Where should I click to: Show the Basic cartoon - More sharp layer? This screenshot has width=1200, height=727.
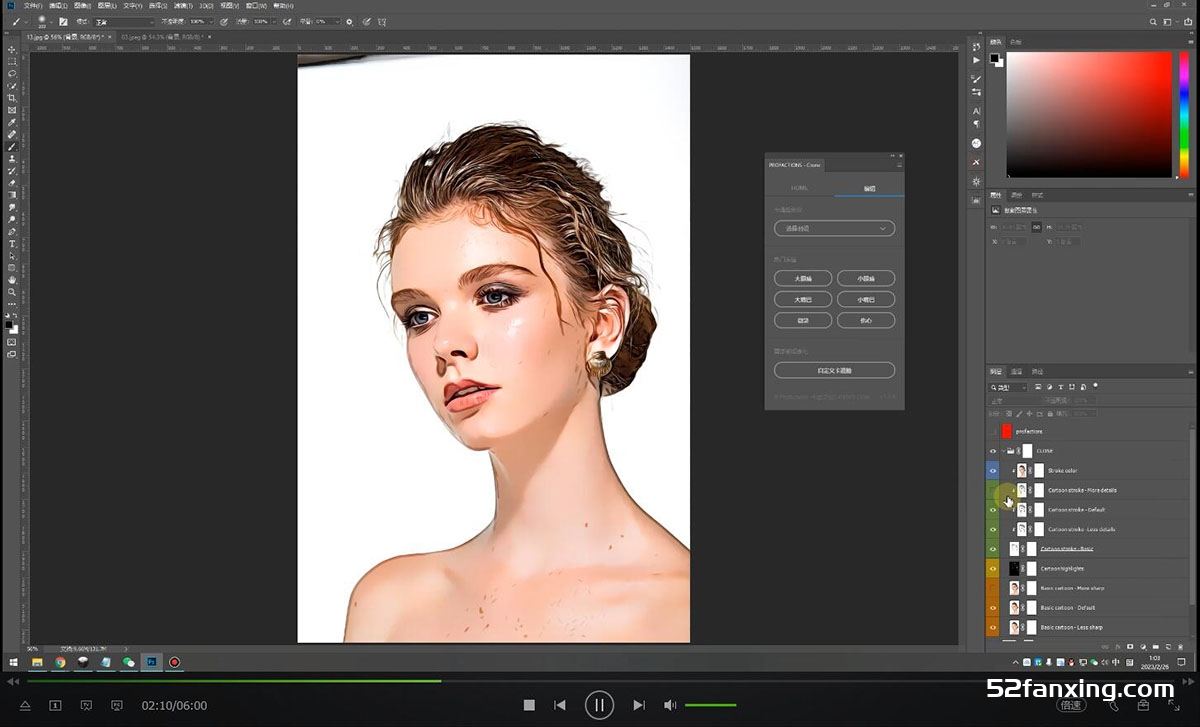coord(993,588)
